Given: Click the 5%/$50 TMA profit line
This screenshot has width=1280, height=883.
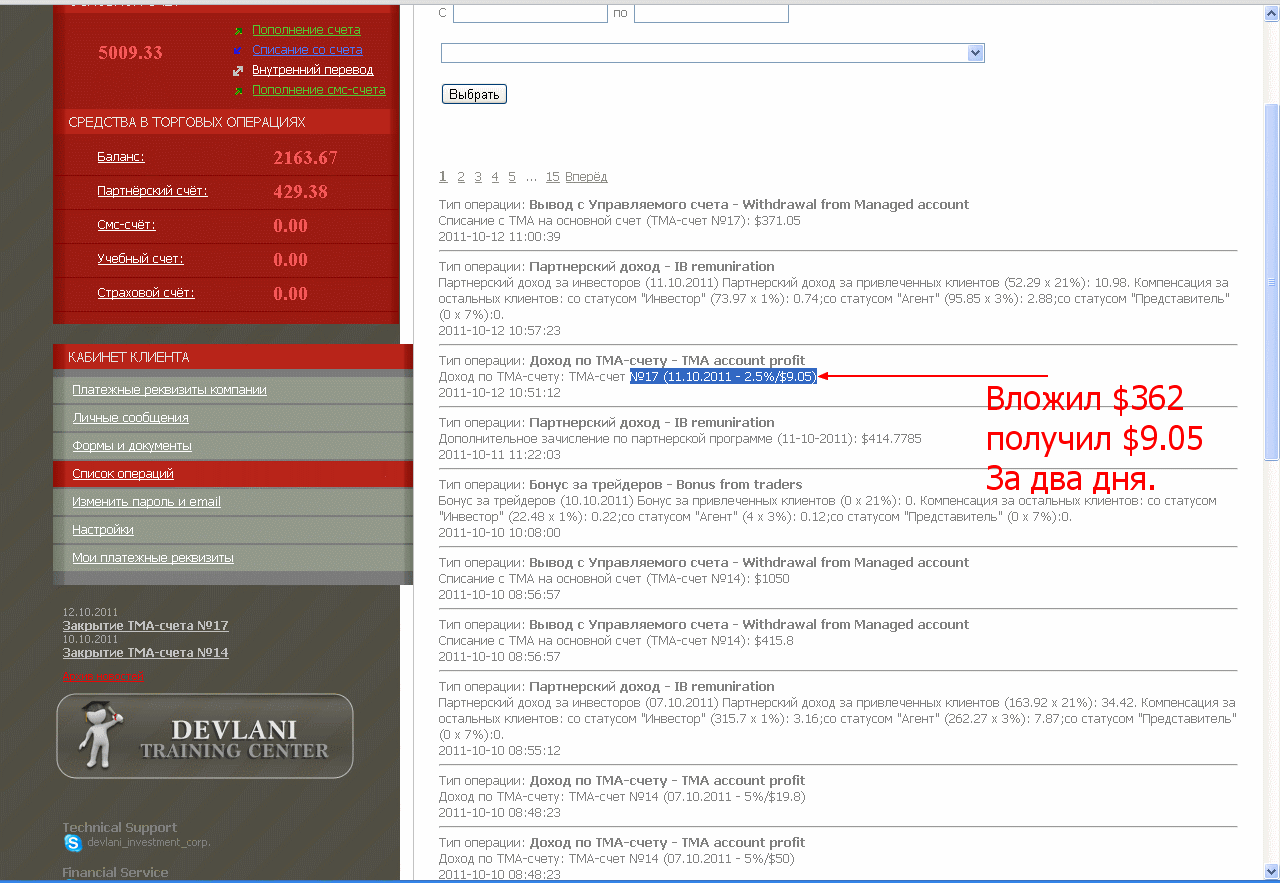Looking at the screenshot, I should [x=616, y=859].
